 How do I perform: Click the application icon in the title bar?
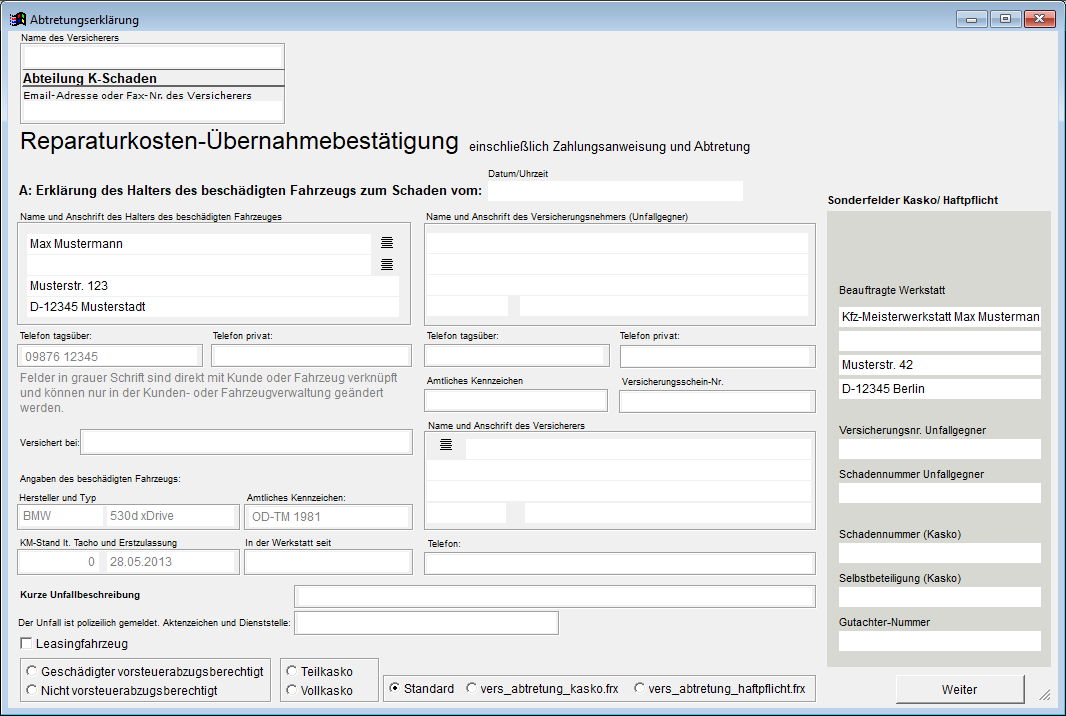[18, 19]
